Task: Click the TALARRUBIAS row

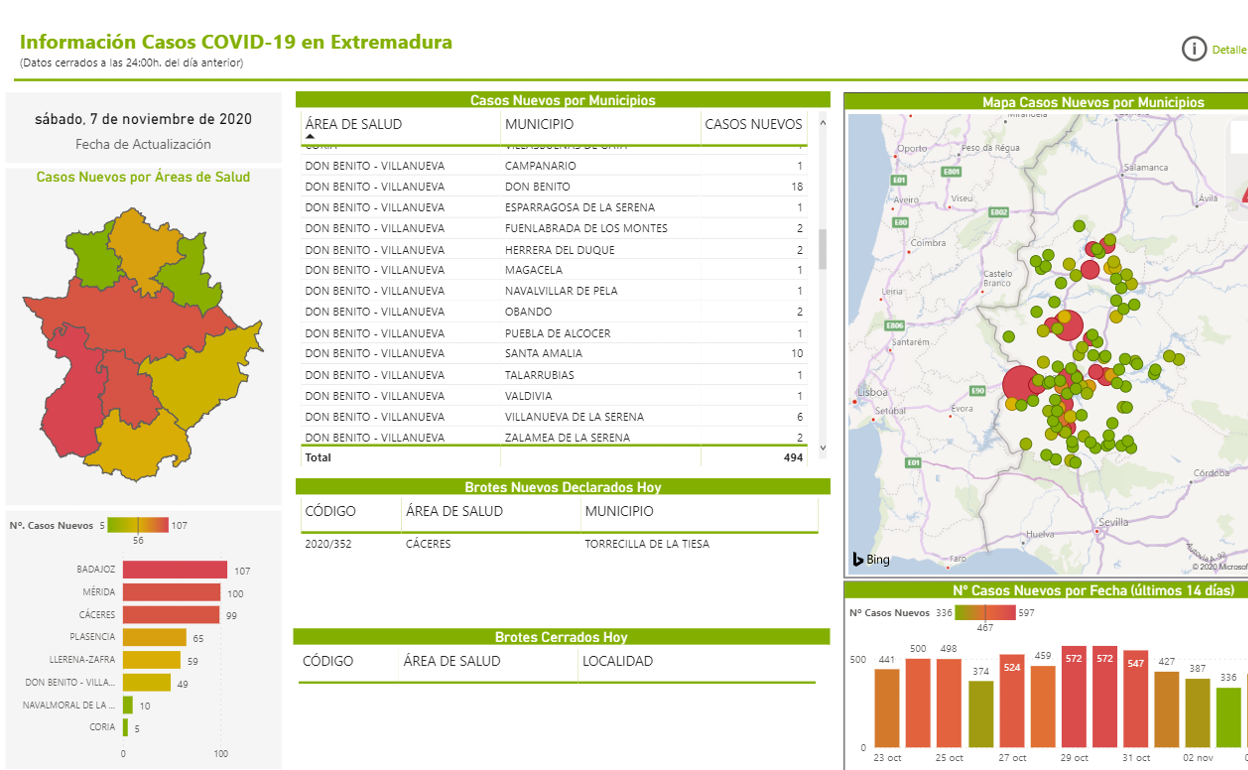Action: pos(554,375)
